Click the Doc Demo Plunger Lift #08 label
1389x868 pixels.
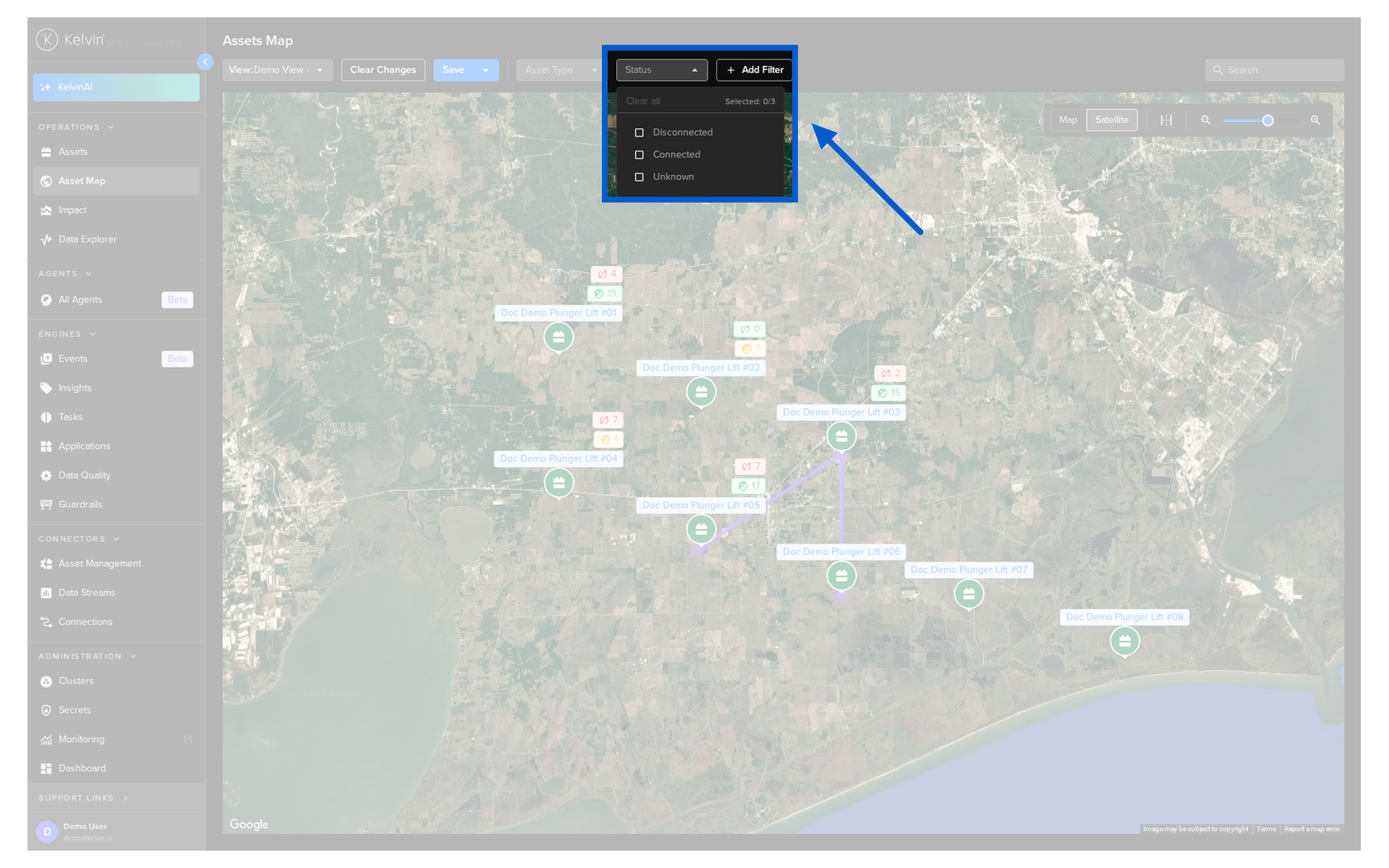tap(1125, 617)
